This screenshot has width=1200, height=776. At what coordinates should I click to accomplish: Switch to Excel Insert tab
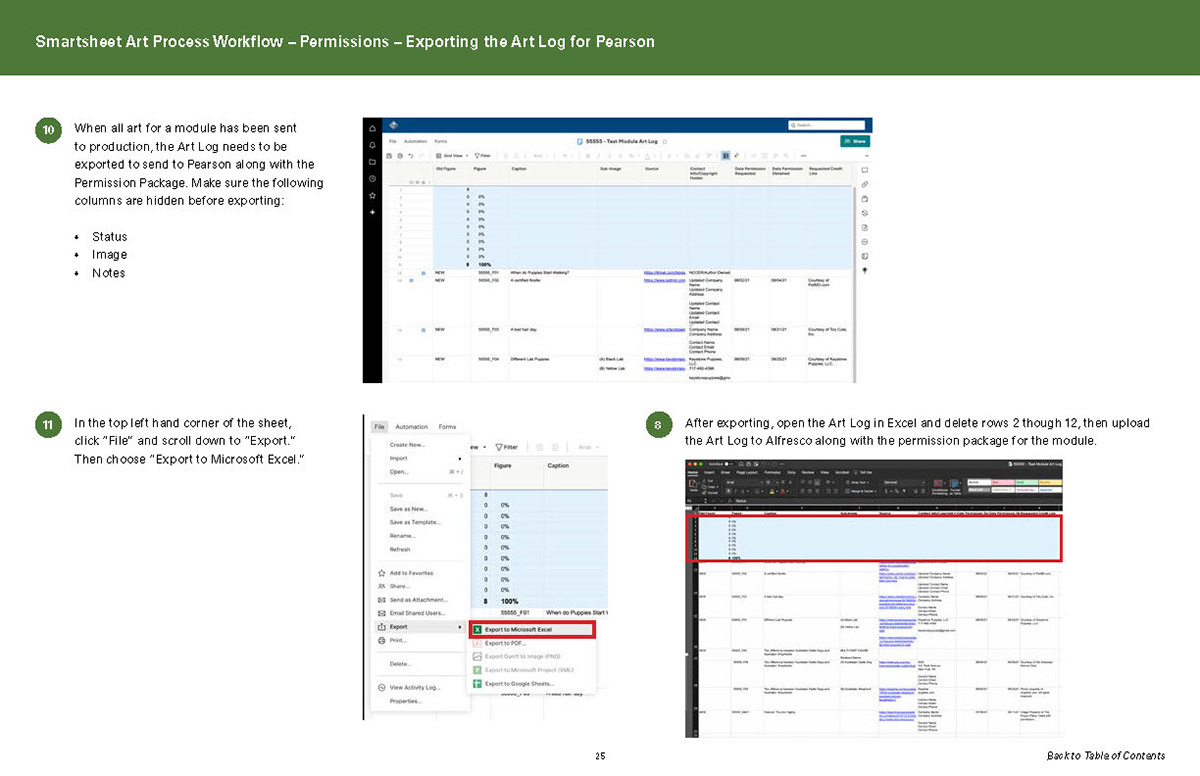pos(709,472)
